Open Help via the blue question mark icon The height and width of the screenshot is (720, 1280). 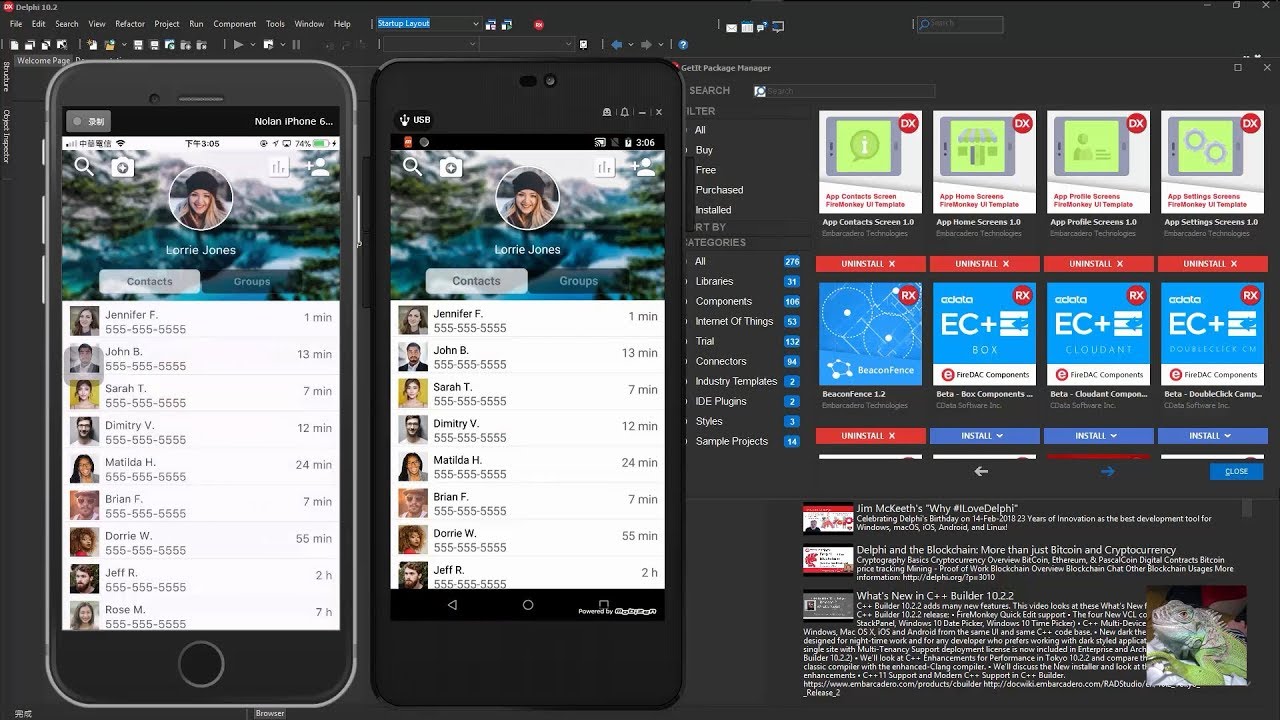683,45
